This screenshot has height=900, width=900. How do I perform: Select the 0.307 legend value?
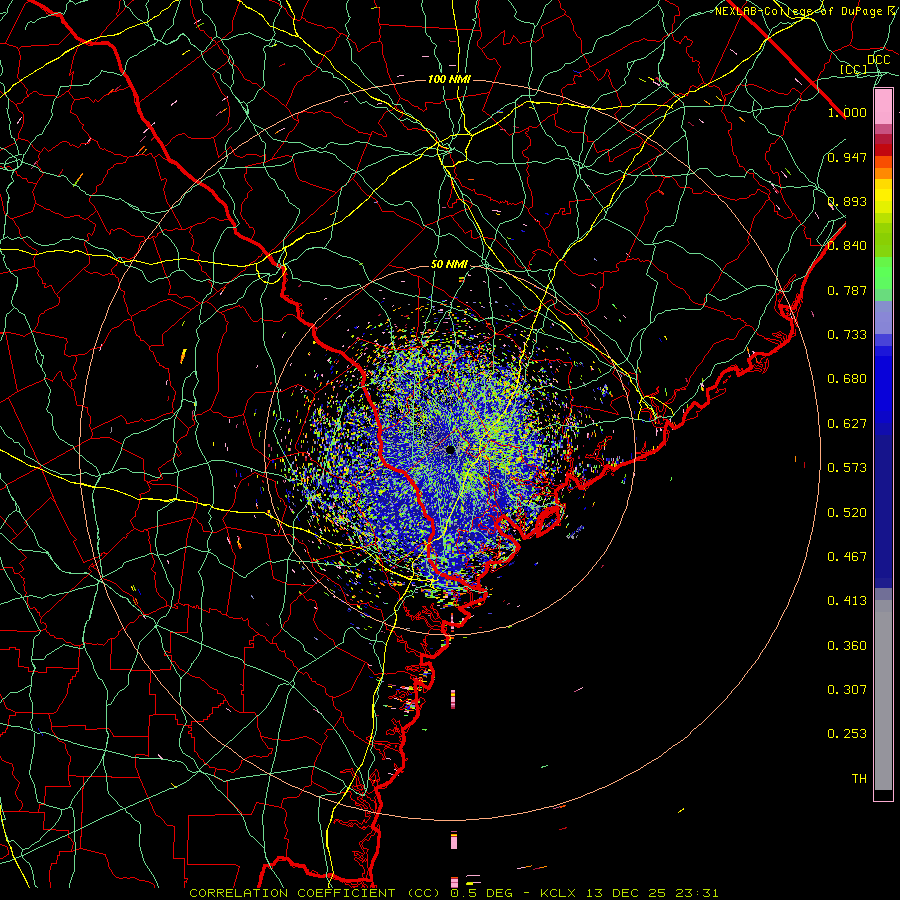pos(847,690)
